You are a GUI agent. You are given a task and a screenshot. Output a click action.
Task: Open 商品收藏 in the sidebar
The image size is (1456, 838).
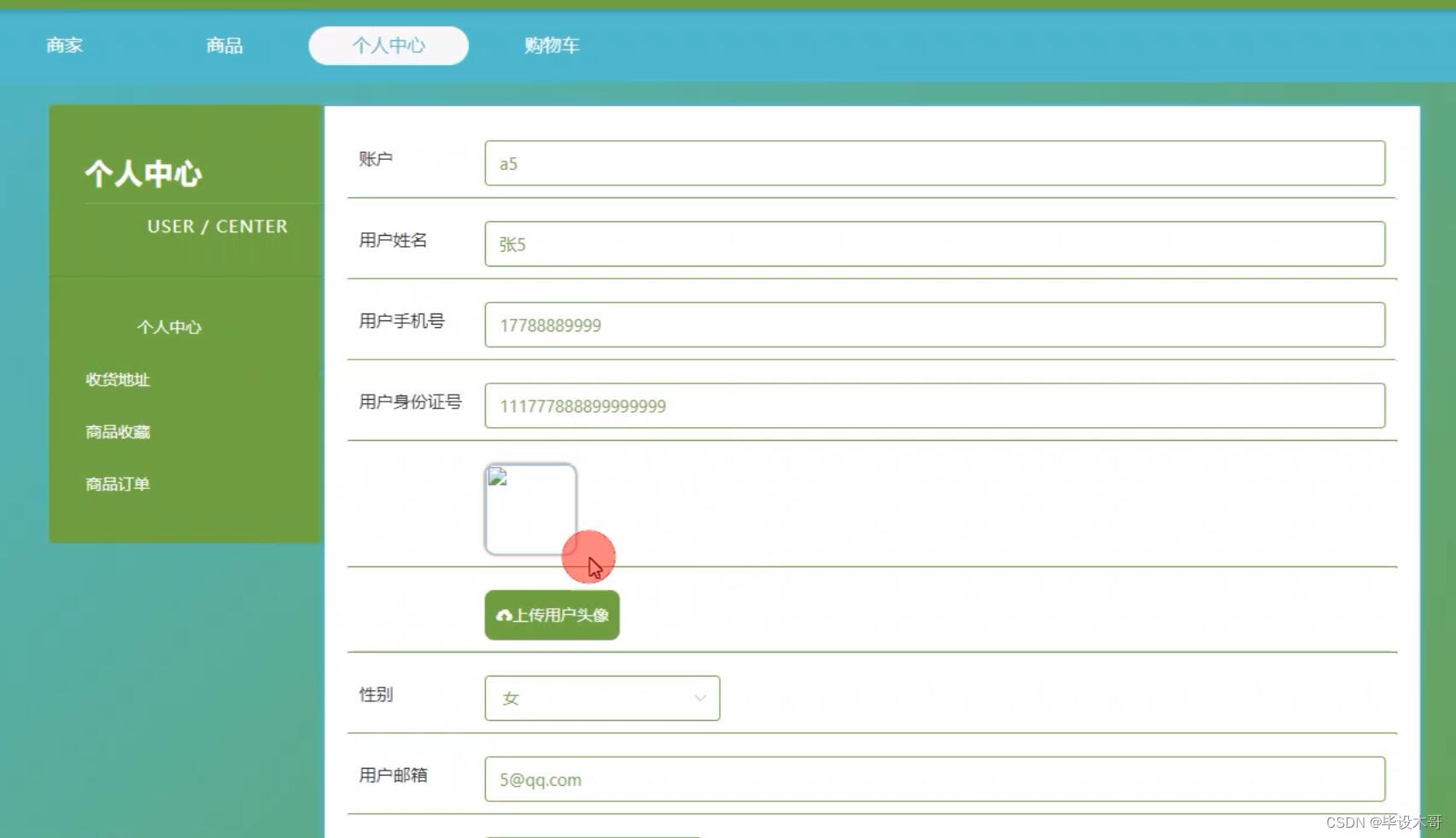click(118, 431)
